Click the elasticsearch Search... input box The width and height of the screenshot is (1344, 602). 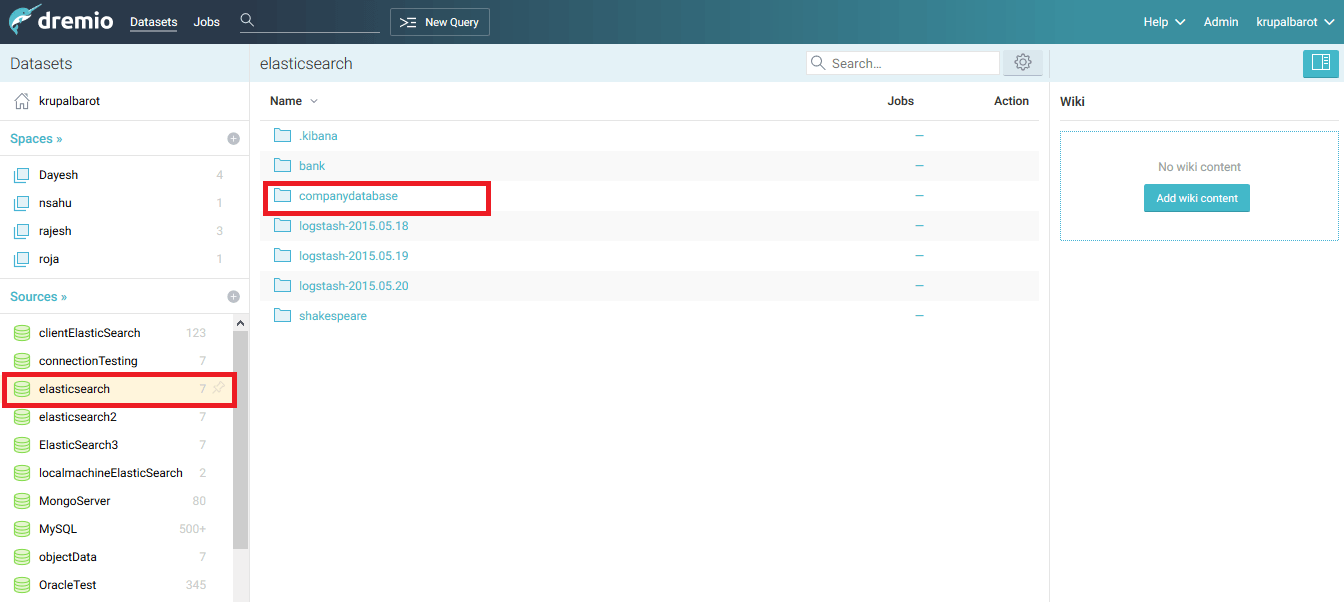[x=903, y=63]
